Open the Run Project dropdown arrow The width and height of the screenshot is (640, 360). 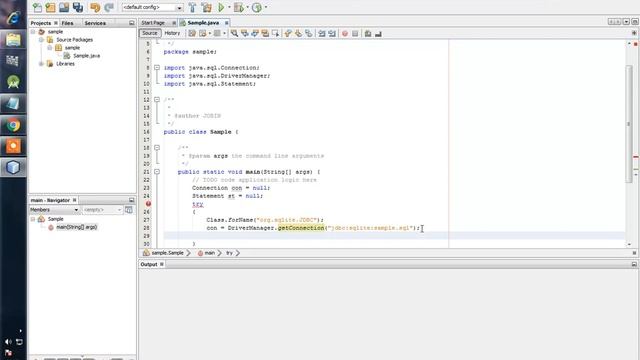click(229, 7)
